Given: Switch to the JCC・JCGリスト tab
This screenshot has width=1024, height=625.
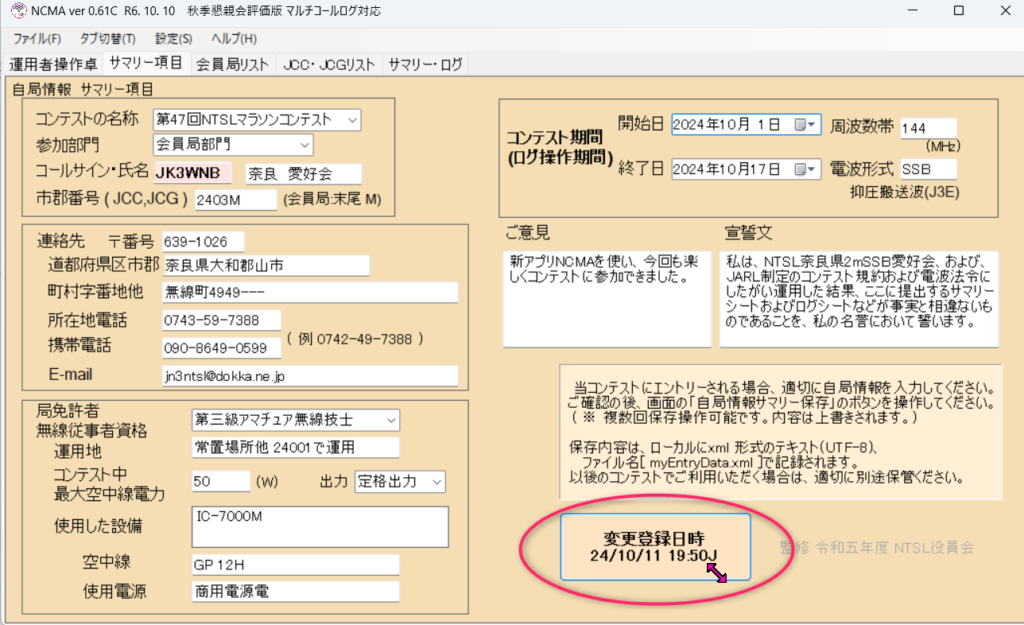Looking at the screenshot, I should 329,64.
